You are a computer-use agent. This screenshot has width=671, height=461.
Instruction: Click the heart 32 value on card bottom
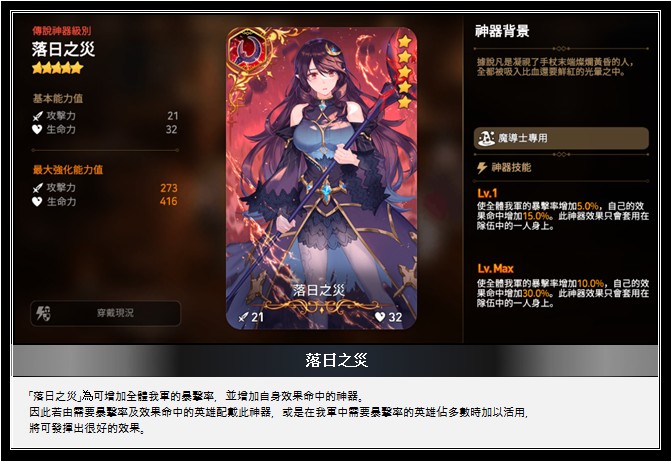tap(388, 317)
